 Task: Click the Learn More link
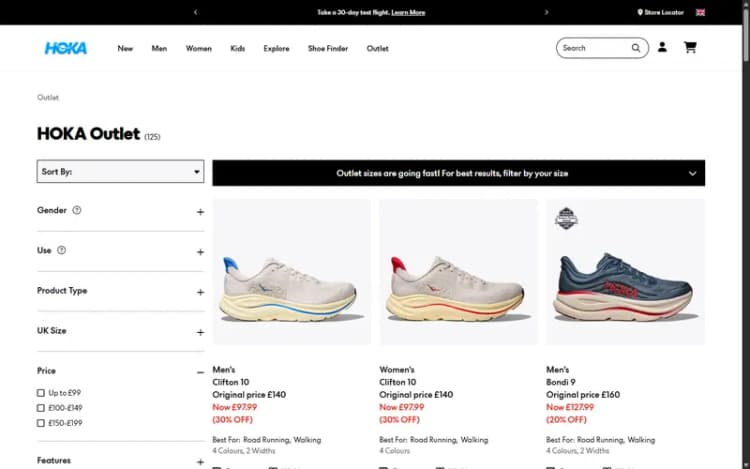pyautogui.click(x=408, y=12)
